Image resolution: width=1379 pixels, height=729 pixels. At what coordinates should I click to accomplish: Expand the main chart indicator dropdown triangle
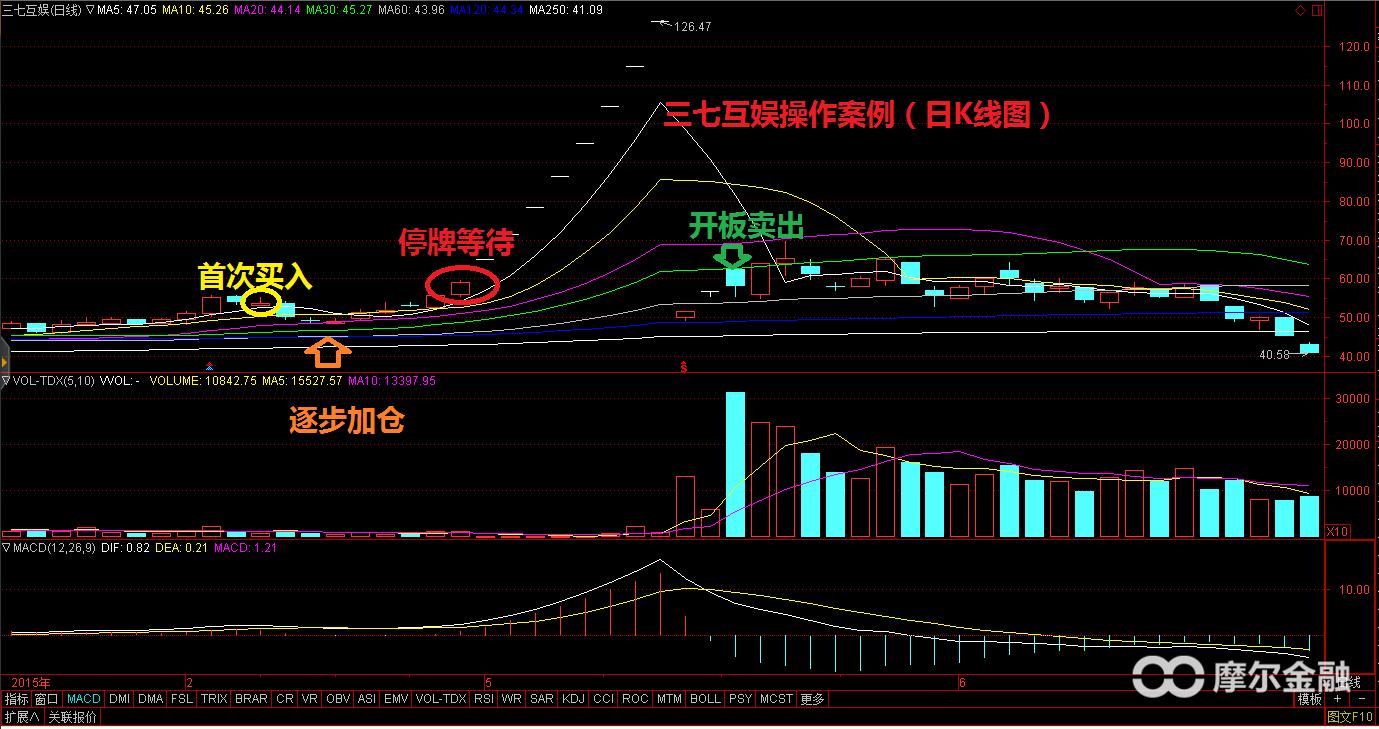tap(90, 9)
